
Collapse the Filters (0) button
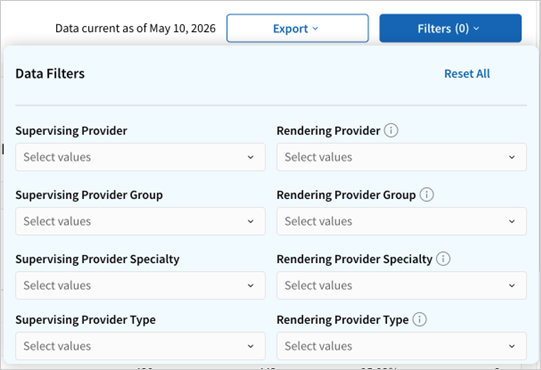450,28
